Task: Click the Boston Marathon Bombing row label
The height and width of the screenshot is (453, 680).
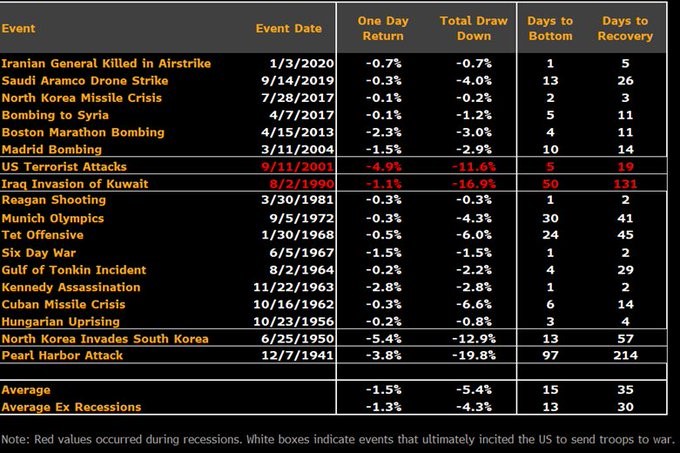Action: [x=82, y=132]
